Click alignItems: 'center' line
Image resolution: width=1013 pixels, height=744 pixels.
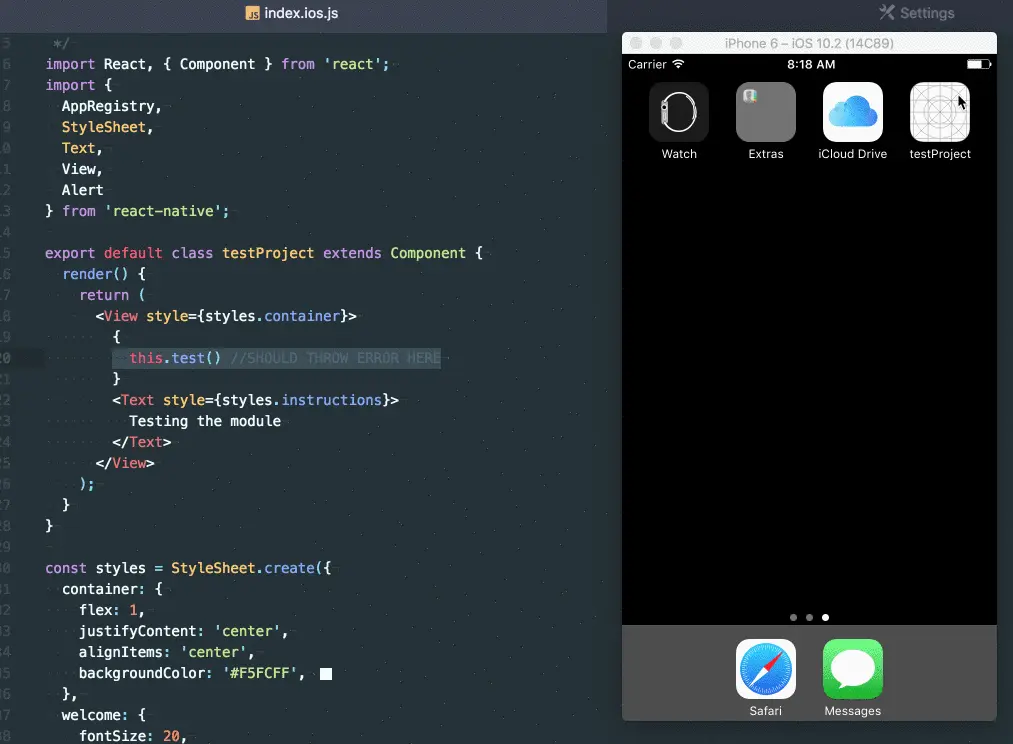tap(167, 652)
